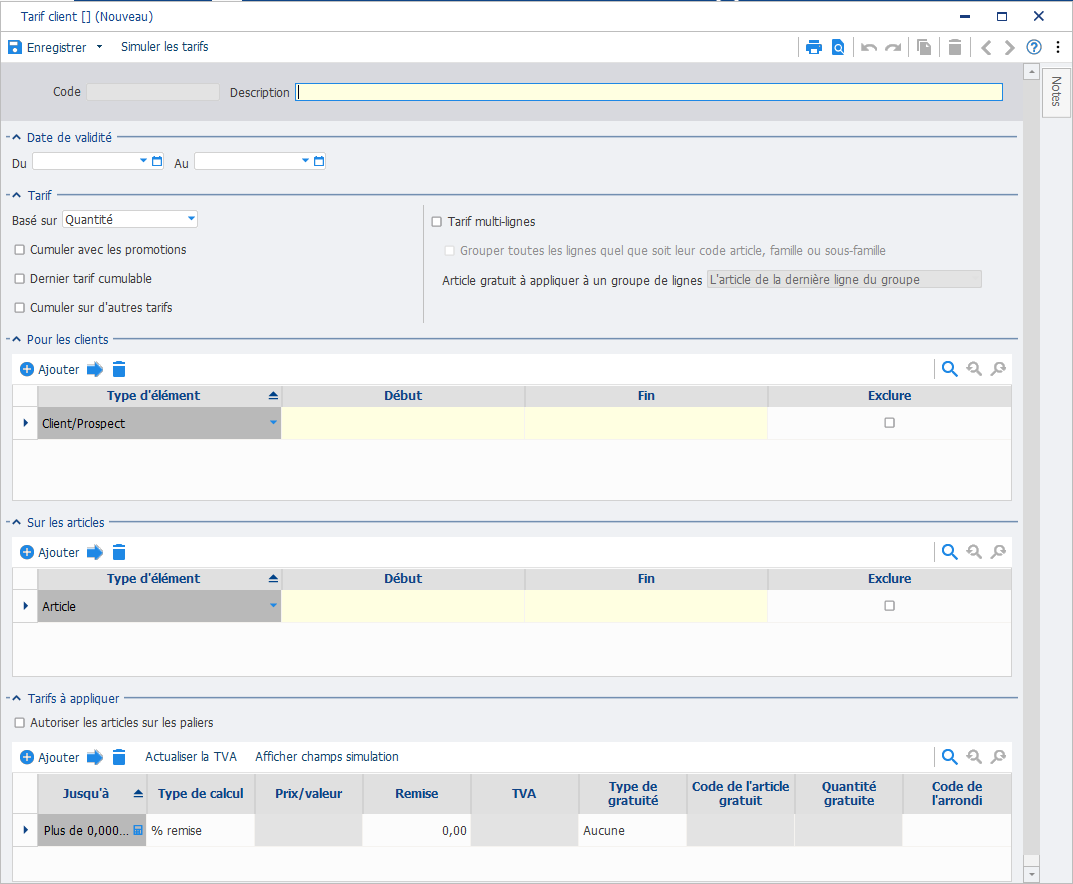Click the trash icon above the Sur les articles grid

tap(118, 551)
